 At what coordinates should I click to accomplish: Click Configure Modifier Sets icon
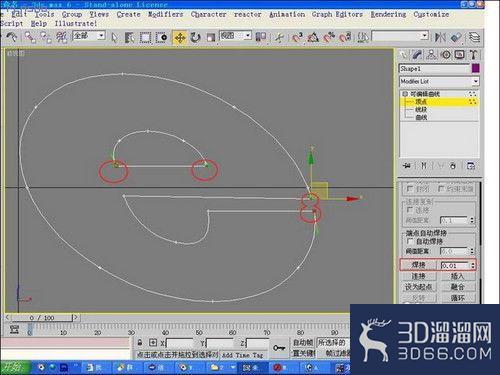[x=471, y=165]
